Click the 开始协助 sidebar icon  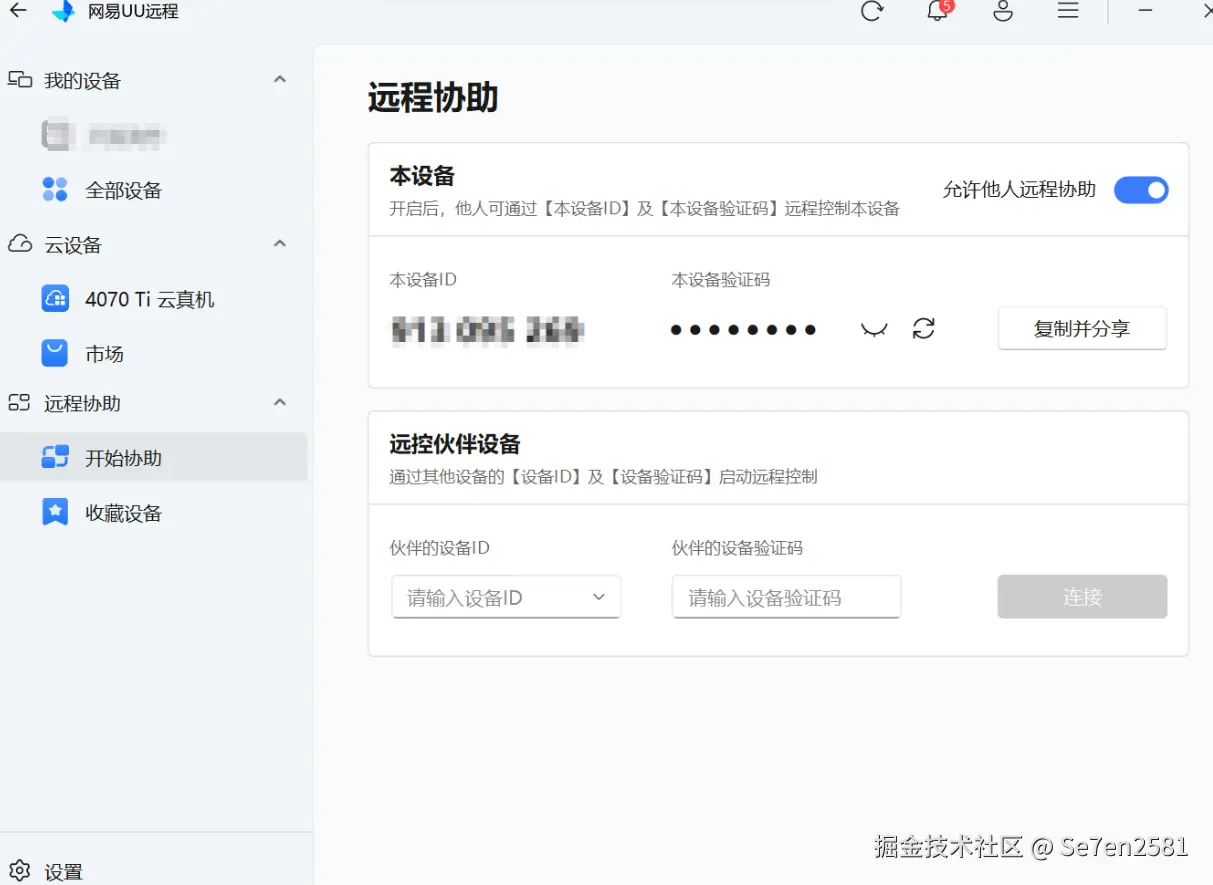tap(55, 457)
